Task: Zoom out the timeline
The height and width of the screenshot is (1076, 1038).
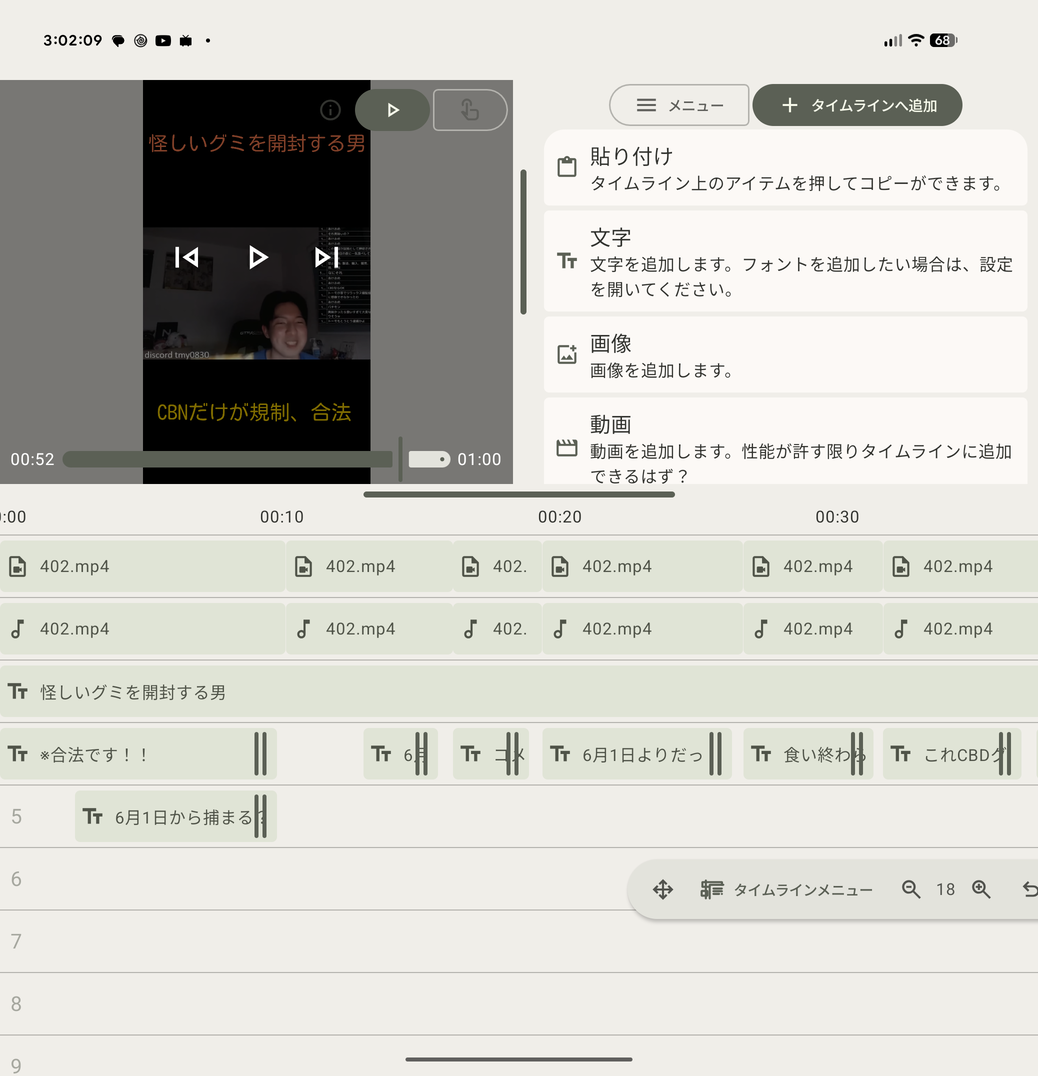Action: click(x=911, y=890)
